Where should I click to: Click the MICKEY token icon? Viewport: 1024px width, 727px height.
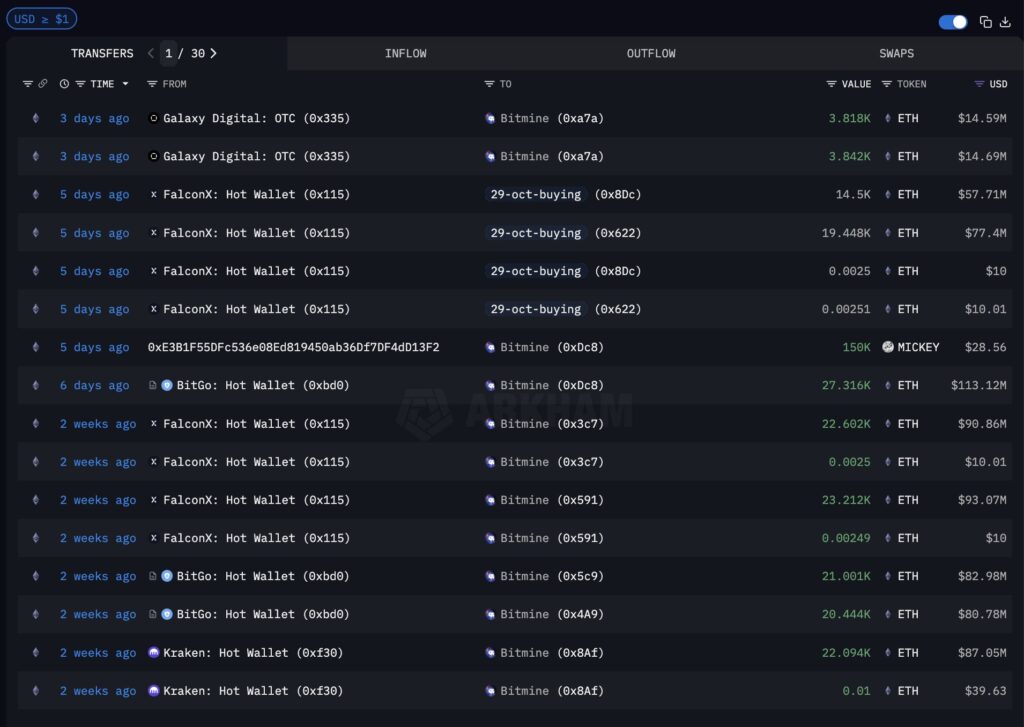(x=887, y=347)
